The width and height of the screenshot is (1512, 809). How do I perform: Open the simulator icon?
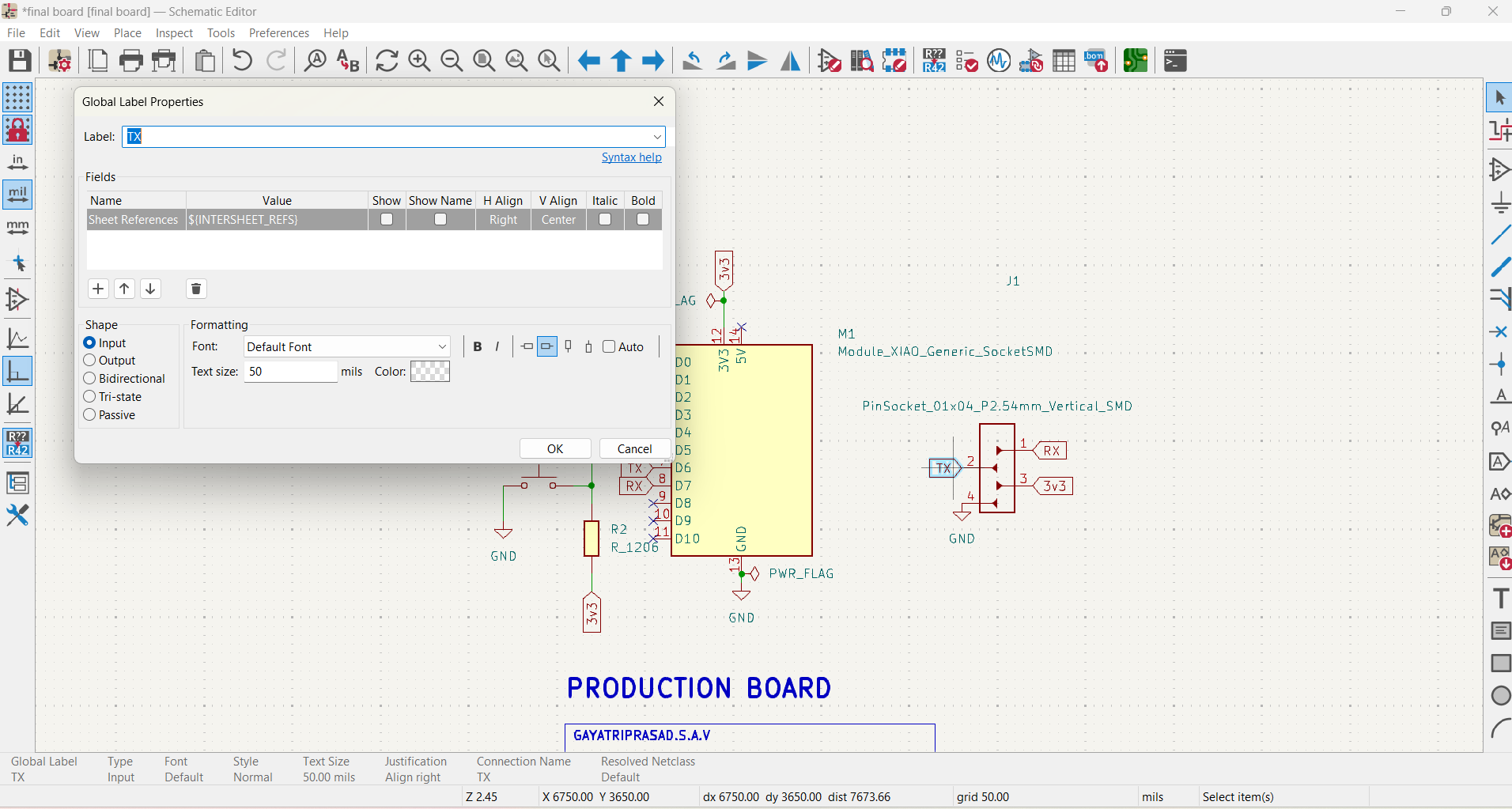coord(999,60)
